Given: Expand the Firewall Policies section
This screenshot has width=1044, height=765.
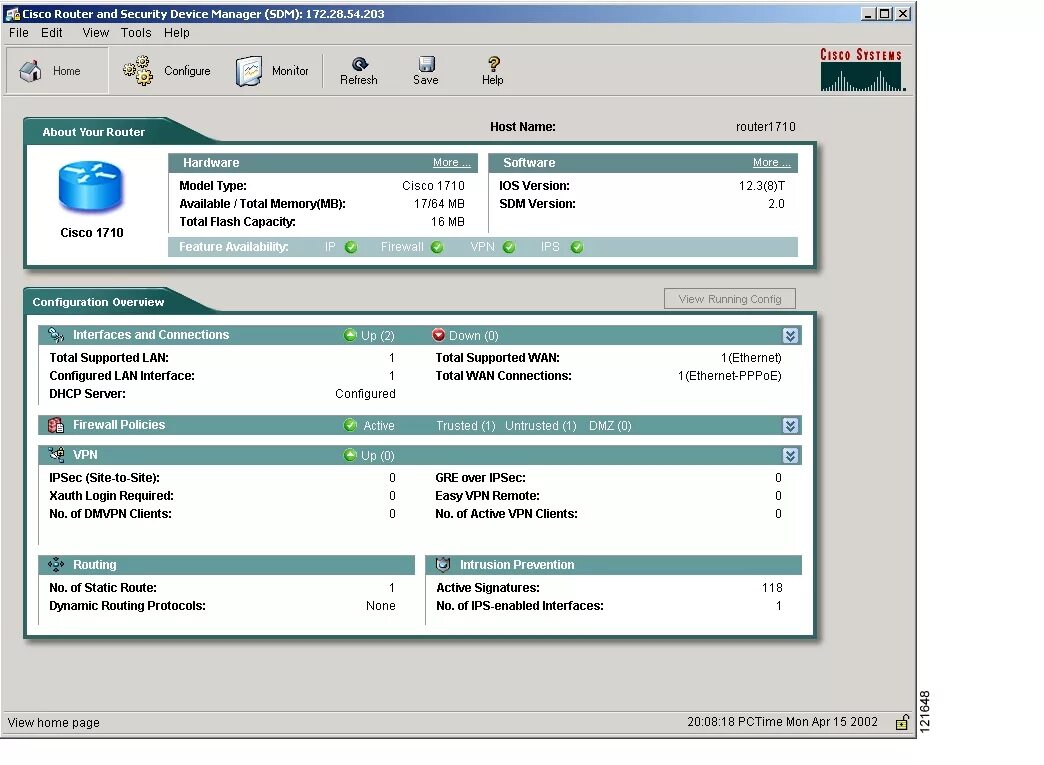Looking at the screenshot, I should 790,425.
